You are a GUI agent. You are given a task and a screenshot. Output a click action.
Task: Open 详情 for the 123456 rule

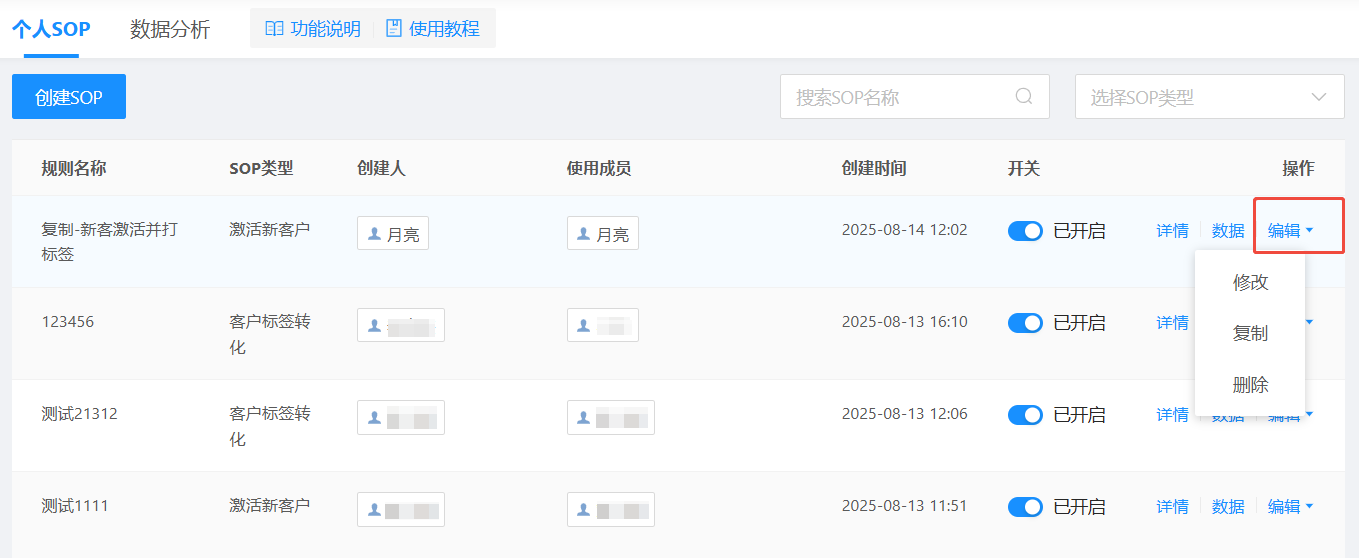click(x=1172, y=323)
